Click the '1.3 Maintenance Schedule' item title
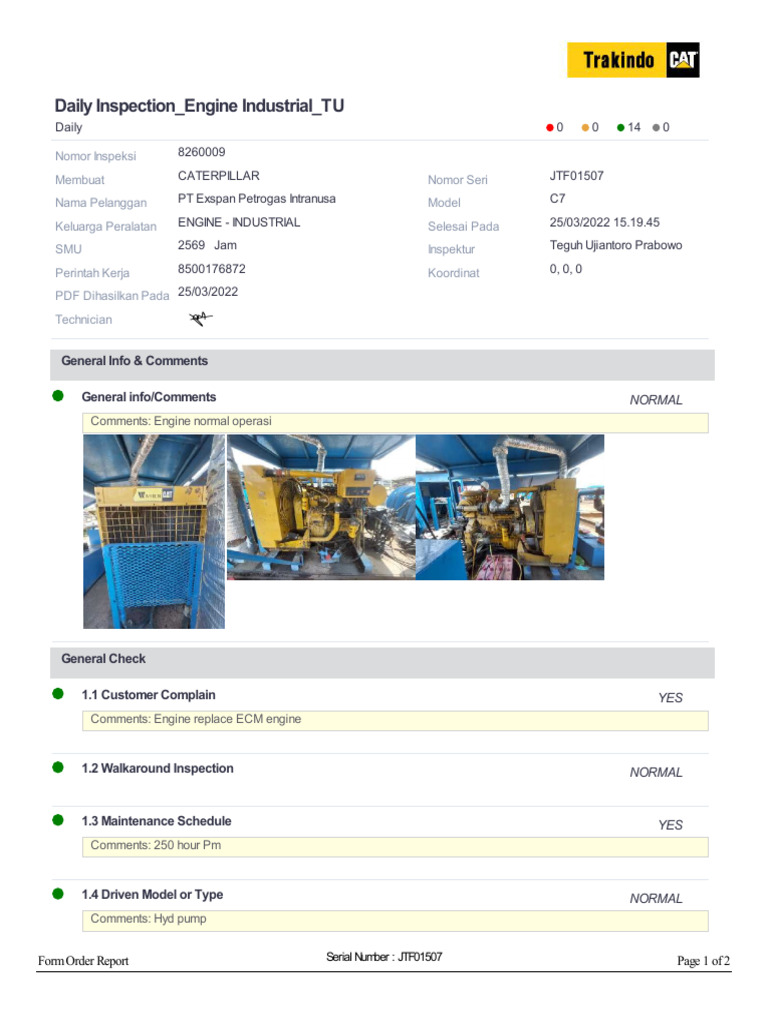Viewport: 768px width, 1024px height. [156, 821]
